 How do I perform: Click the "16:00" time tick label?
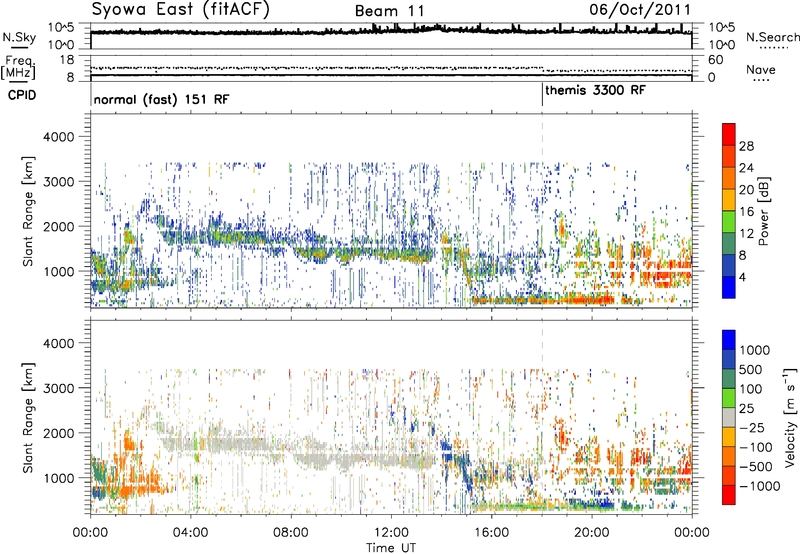(x=491, y=533)
